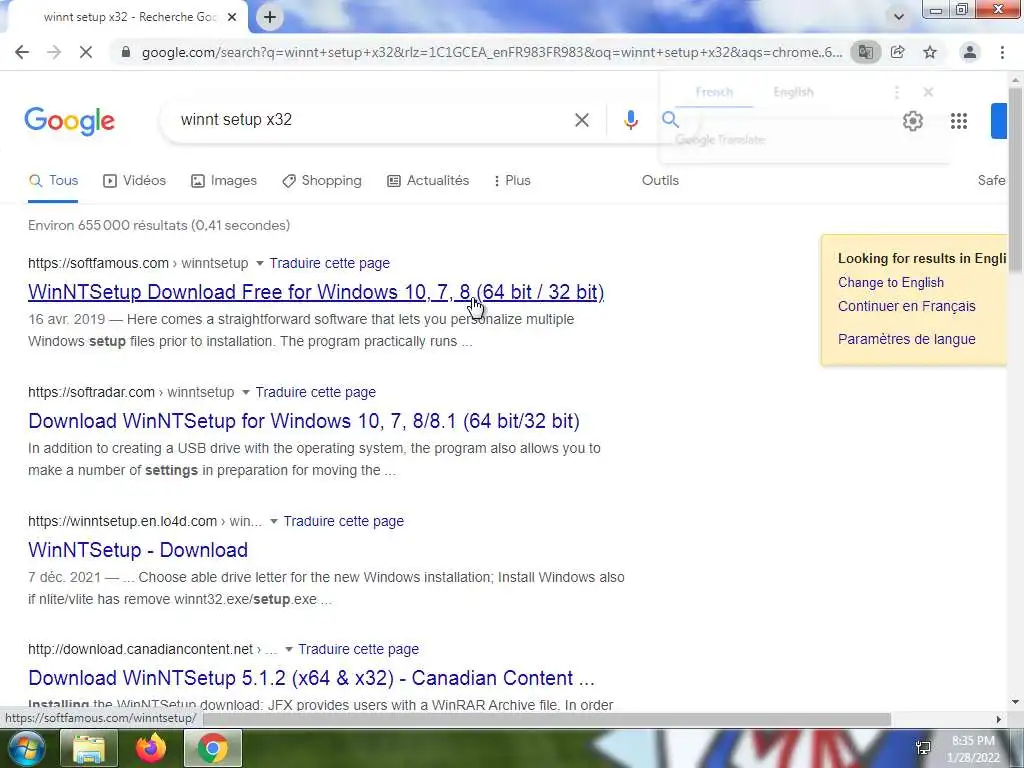Translate the softradar result page
Image resolution: width=1024 pixels, height=768 pixels.
coord(315,392)
